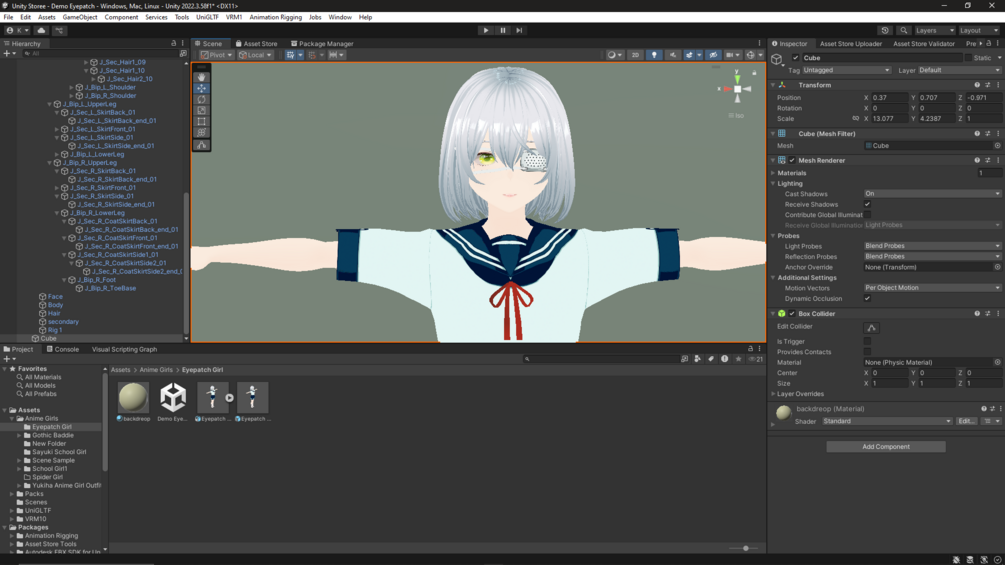Open the Layers dropdown

934,30
